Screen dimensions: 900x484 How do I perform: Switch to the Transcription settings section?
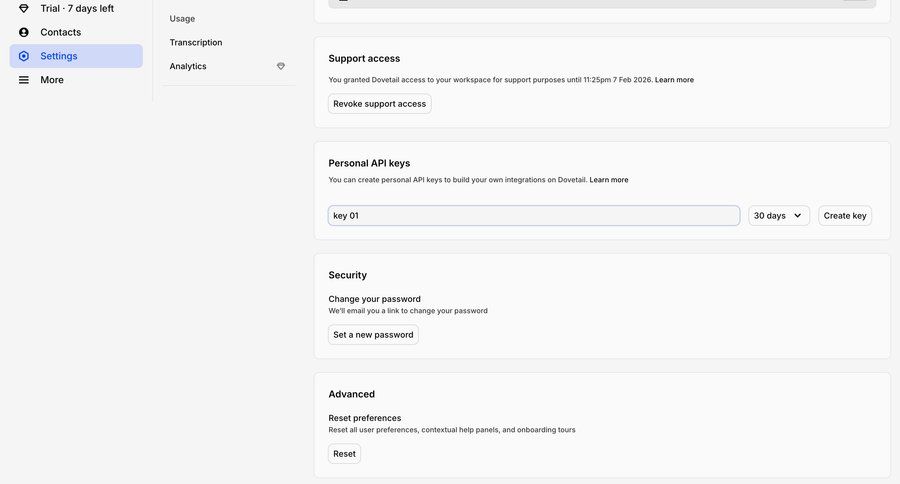(196, 42)
